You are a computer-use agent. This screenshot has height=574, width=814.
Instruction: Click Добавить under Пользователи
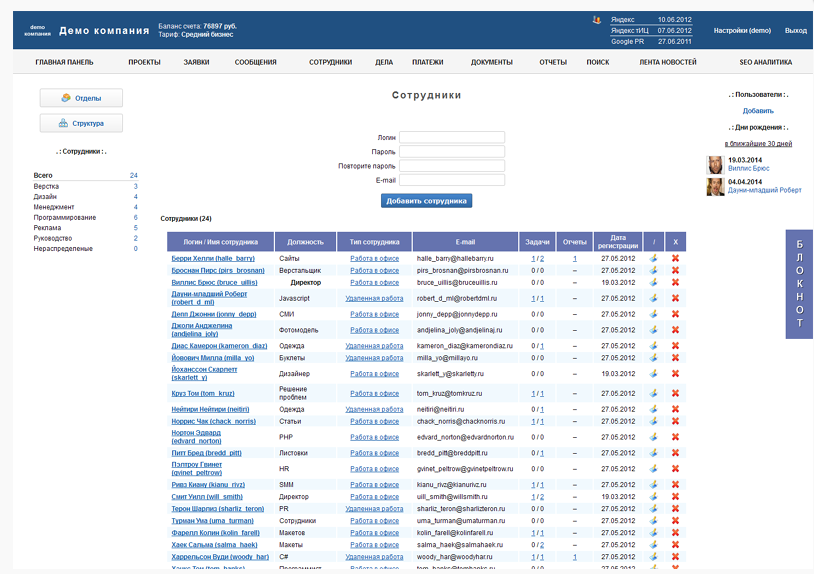click(x=758, y=111)
